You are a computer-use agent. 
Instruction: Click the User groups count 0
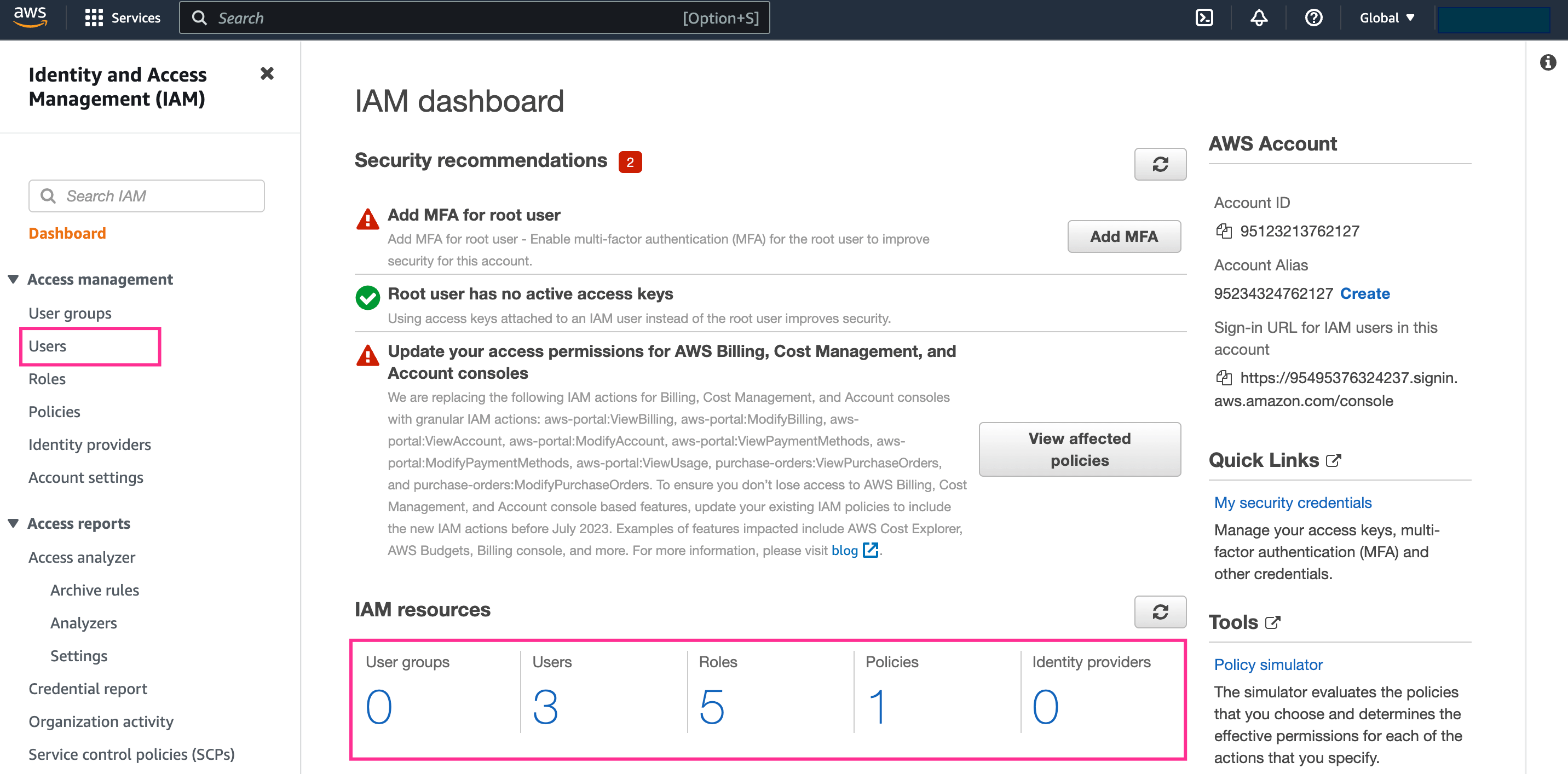(x=379, y=707)
